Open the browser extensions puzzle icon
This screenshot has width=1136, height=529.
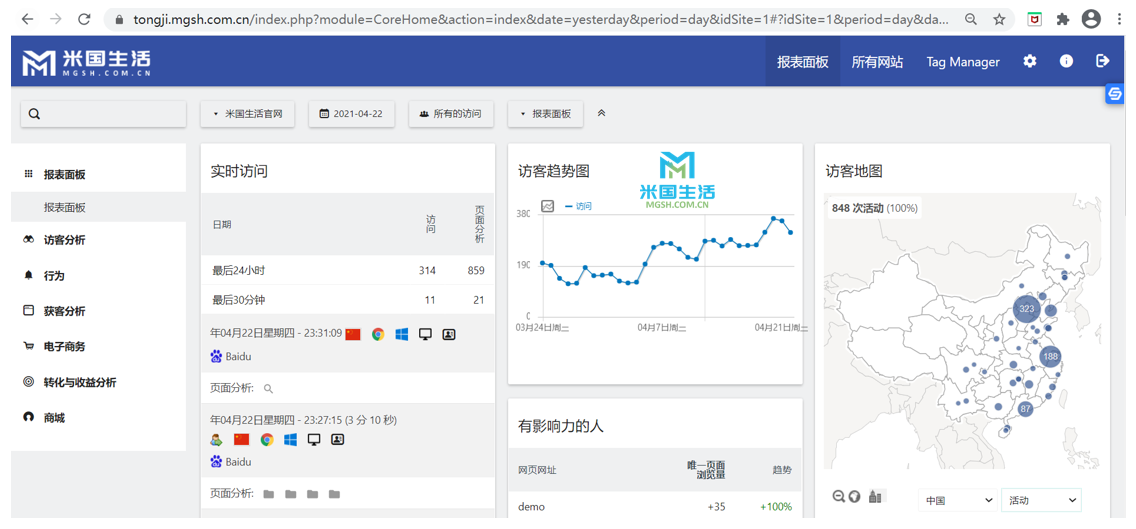(1063, 20)
